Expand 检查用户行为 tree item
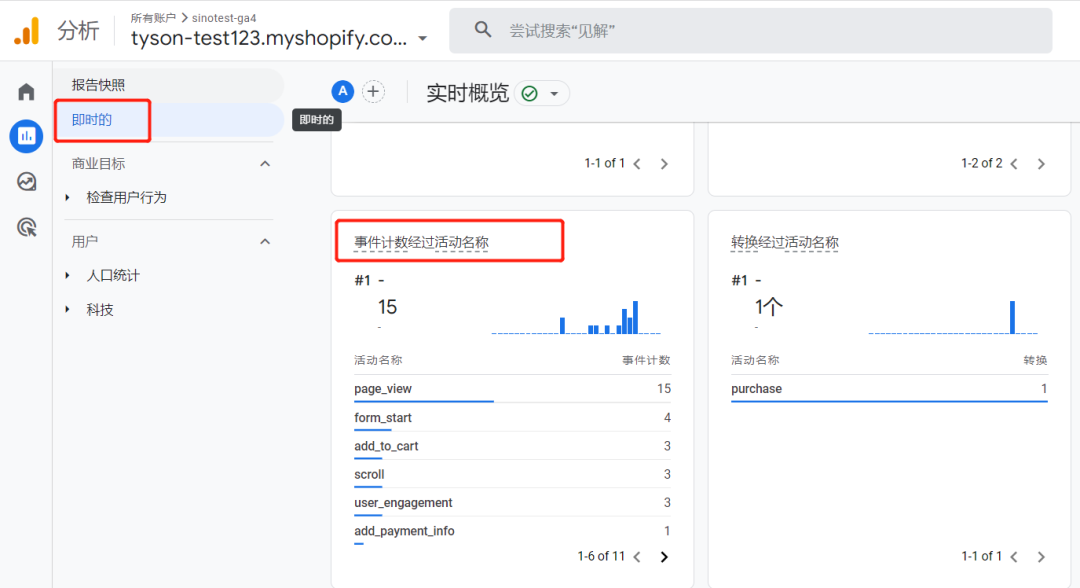The height and width of the screenshot is (588, 1080). coord(68,198)
